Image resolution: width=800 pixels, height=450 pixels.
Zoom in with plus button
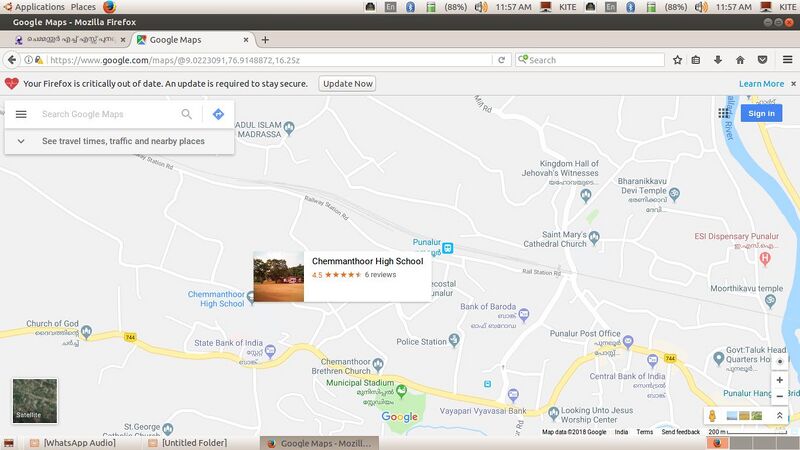780,380
